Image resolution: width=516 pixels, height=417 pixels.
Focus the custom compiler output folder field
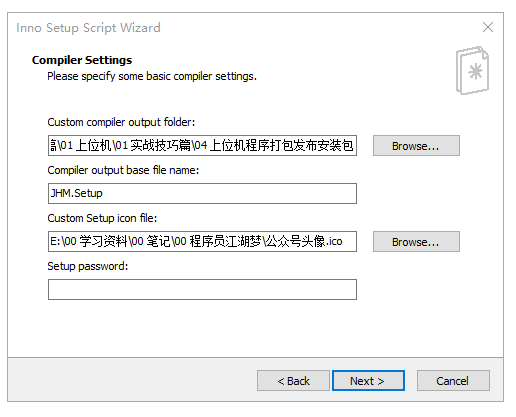coord(202,145)
